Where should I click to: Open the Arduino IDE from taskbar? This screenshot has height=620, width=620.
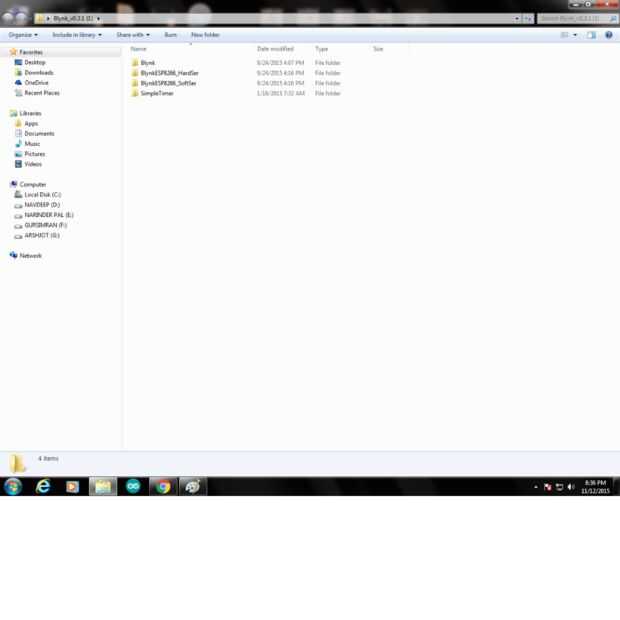point(133,486)
